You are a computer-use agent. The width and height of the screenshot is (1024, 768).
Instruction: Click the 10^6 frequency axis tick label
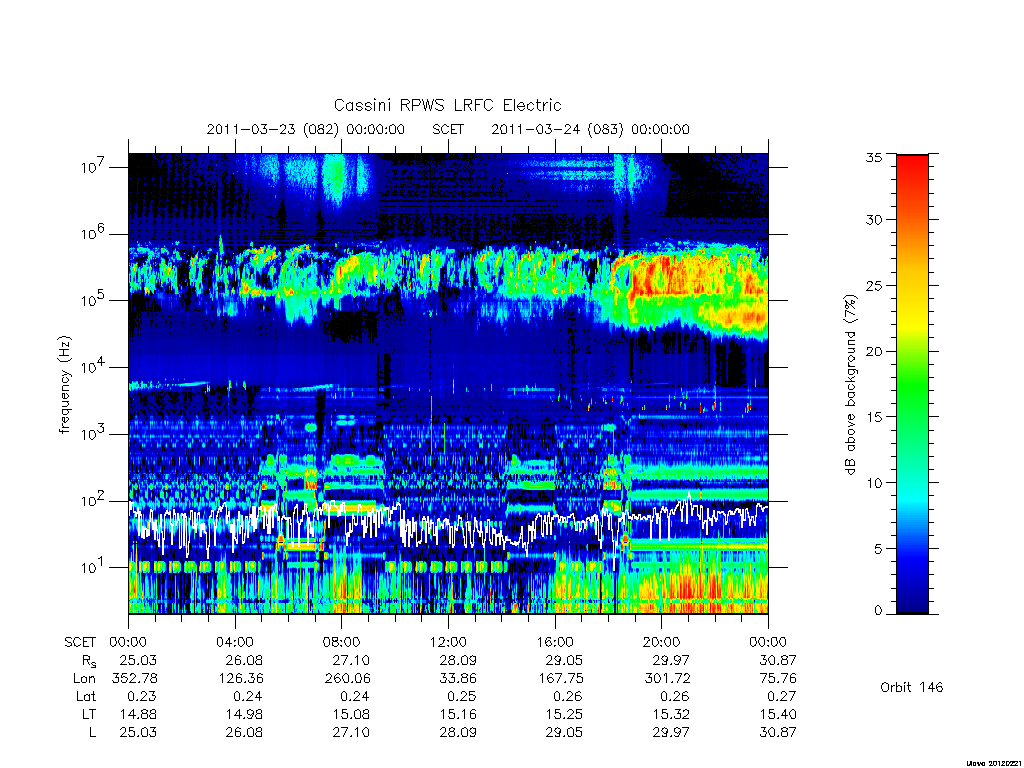pyautogui.click(x=94, y=233)
